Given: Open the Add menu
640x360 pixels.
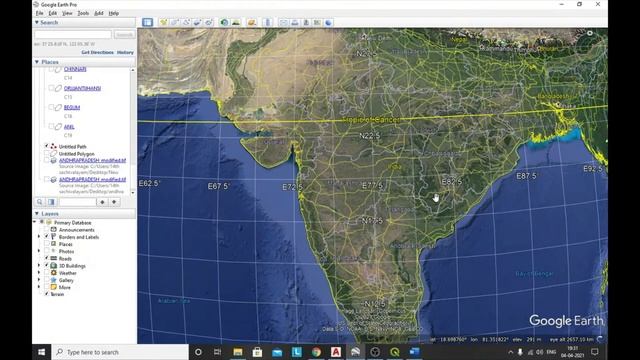Looking at the screenshot, I should (x=99, y=13).
